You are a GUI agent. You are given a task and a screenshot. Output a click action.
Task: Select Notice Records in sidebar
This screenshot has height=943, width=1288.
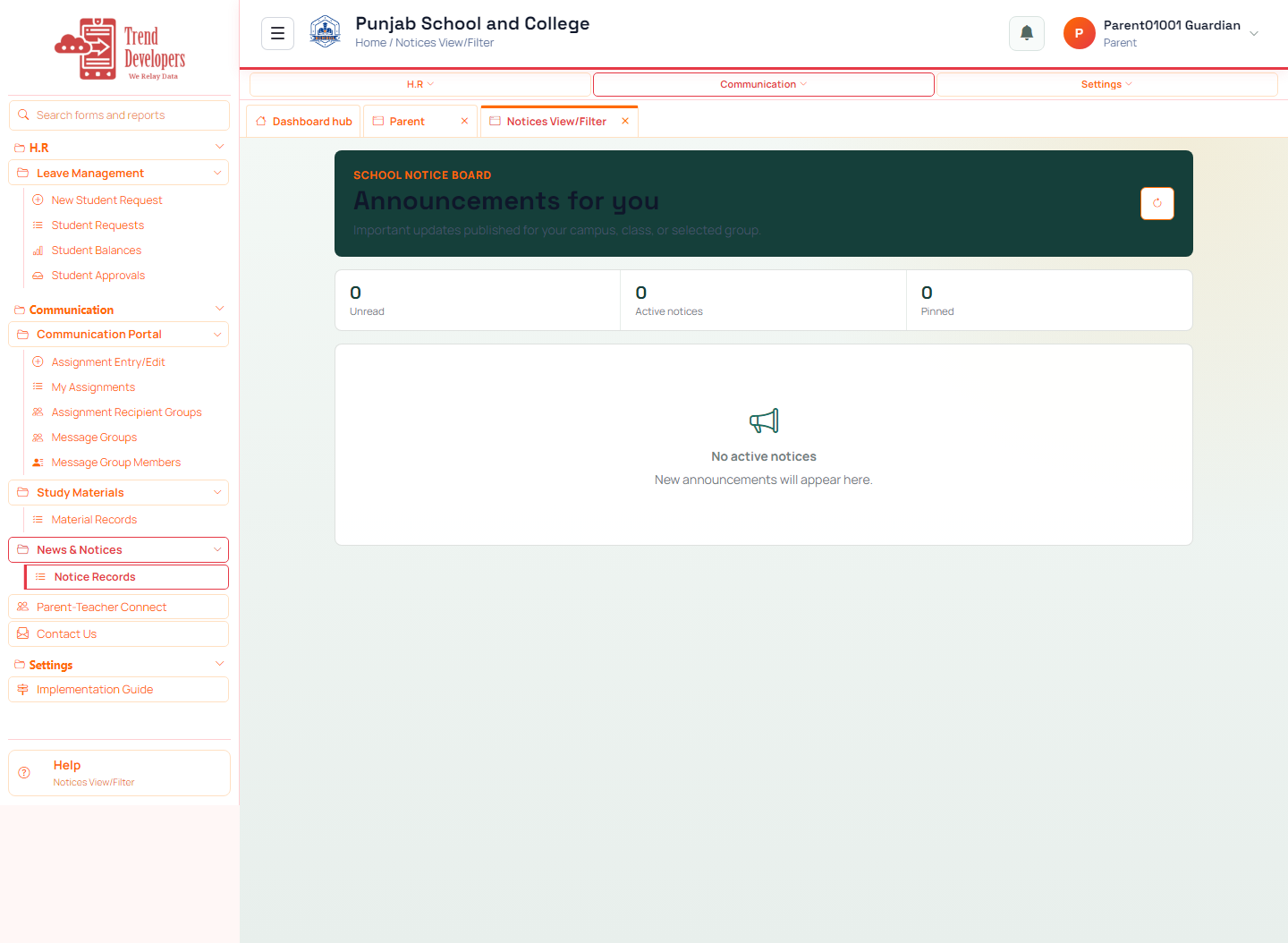(127, 576)
